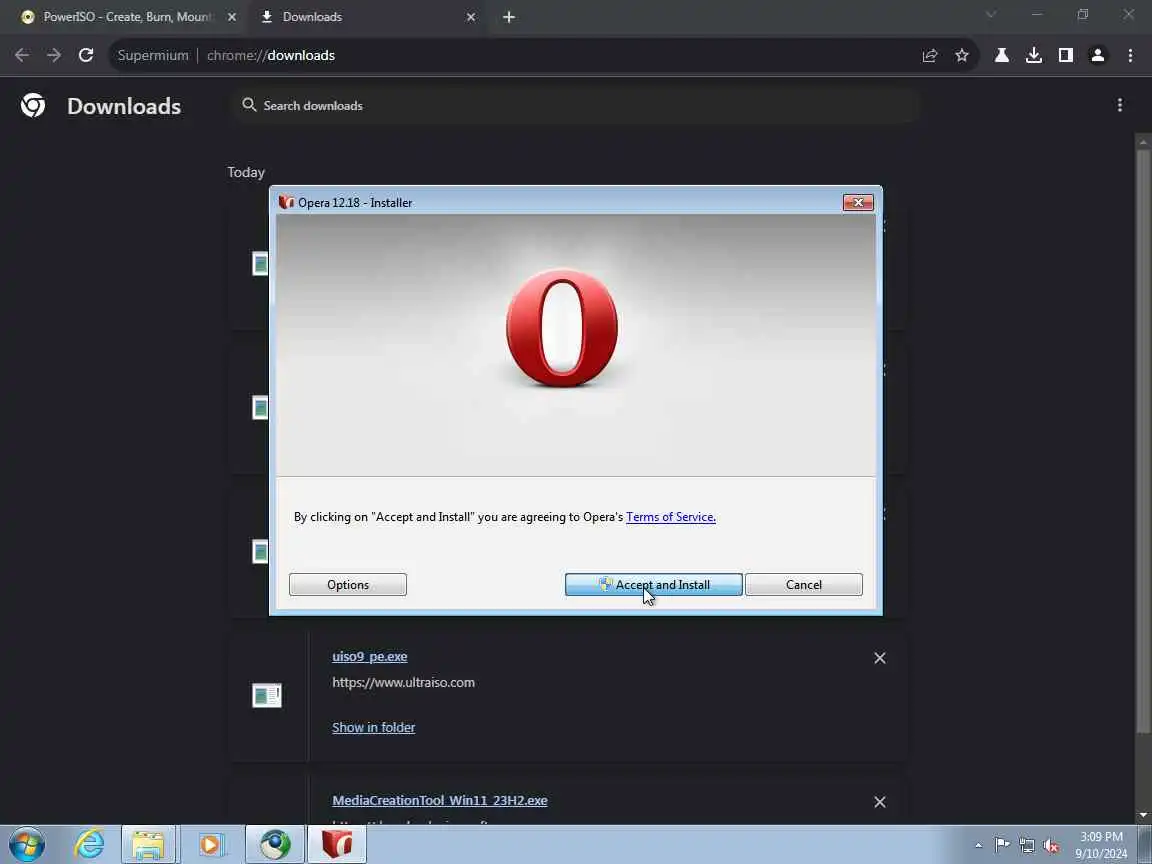Image resolution: width=1152 pixels, height=864 pixels.
Task: Open the taskbar clock and date
Action: (x=1101, y=845)
